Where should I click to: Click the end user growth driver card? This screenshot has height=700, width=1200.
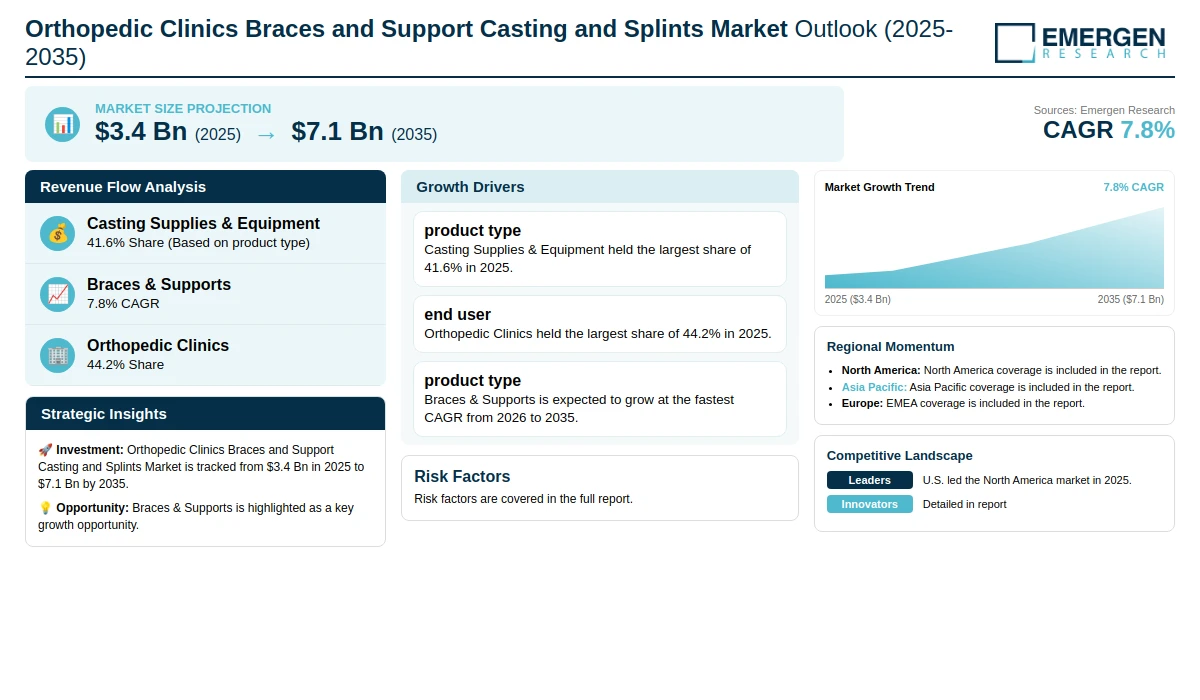pos(600,324)
